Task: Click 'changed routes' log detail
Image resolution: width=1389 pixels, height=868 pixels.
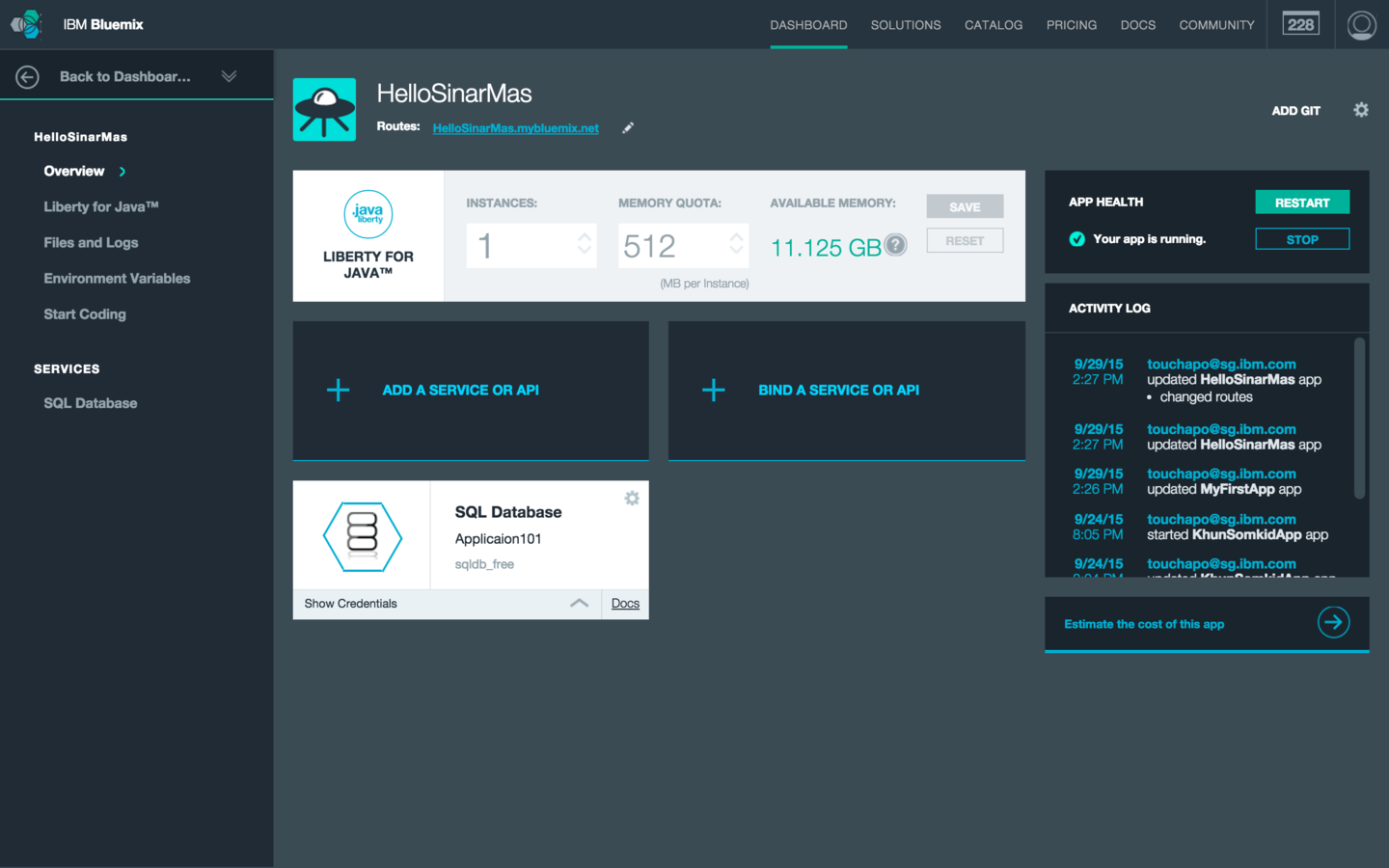Action: [x=1206, y=397]
